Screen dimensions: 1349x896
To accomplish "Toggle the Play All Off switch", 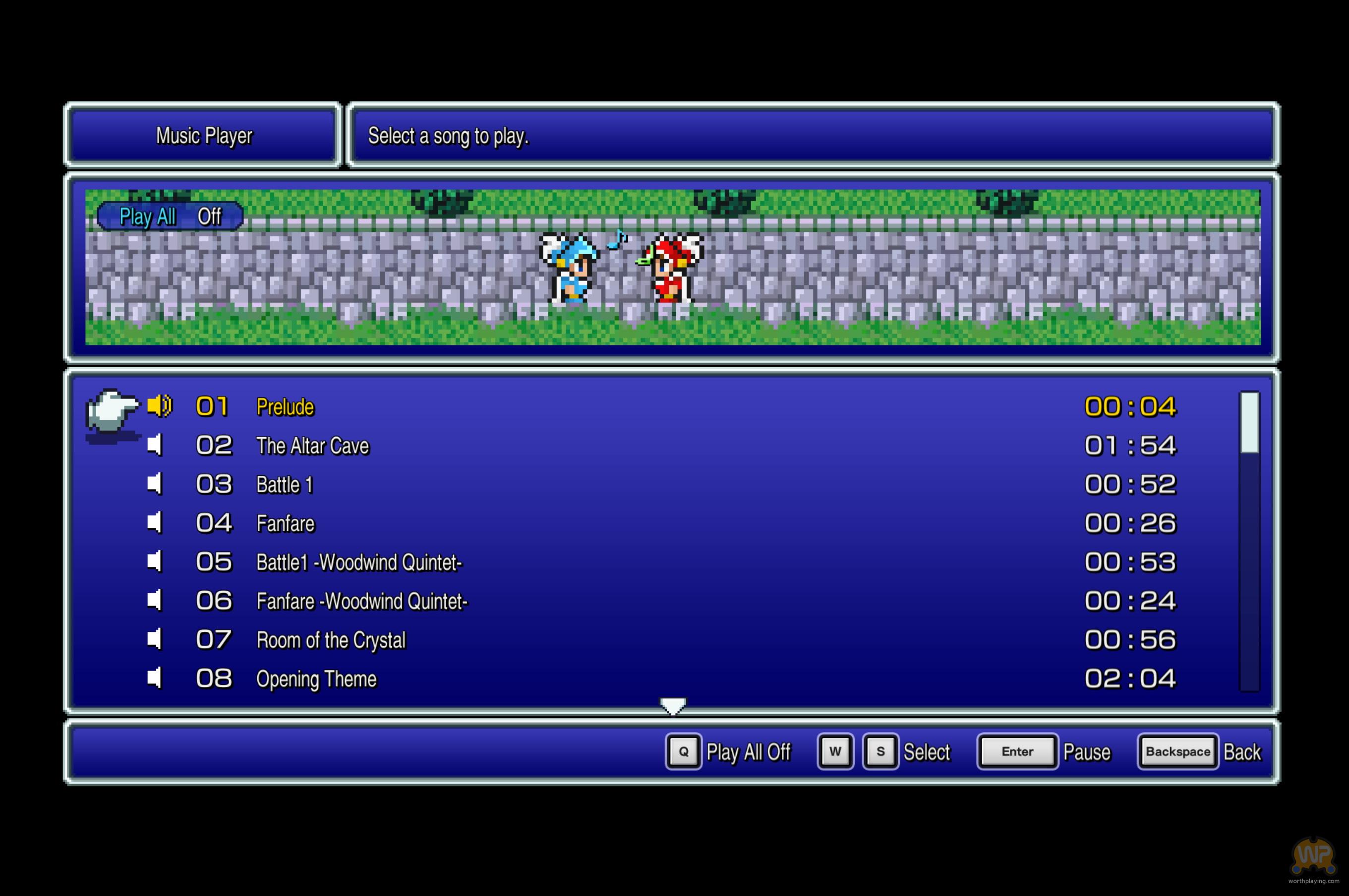I will 170,217.
